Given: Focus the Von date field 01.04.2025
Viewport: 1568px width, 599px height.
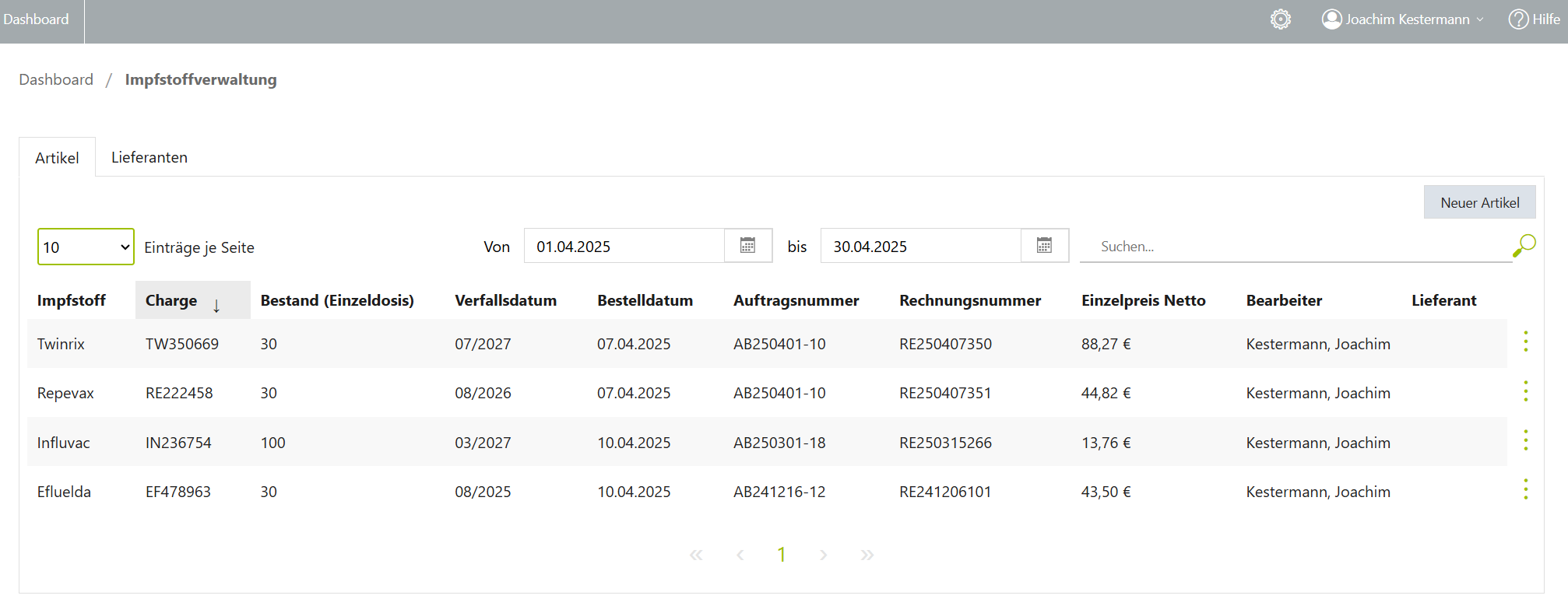Looking at the screenshot, I should (x=624, y=246).
